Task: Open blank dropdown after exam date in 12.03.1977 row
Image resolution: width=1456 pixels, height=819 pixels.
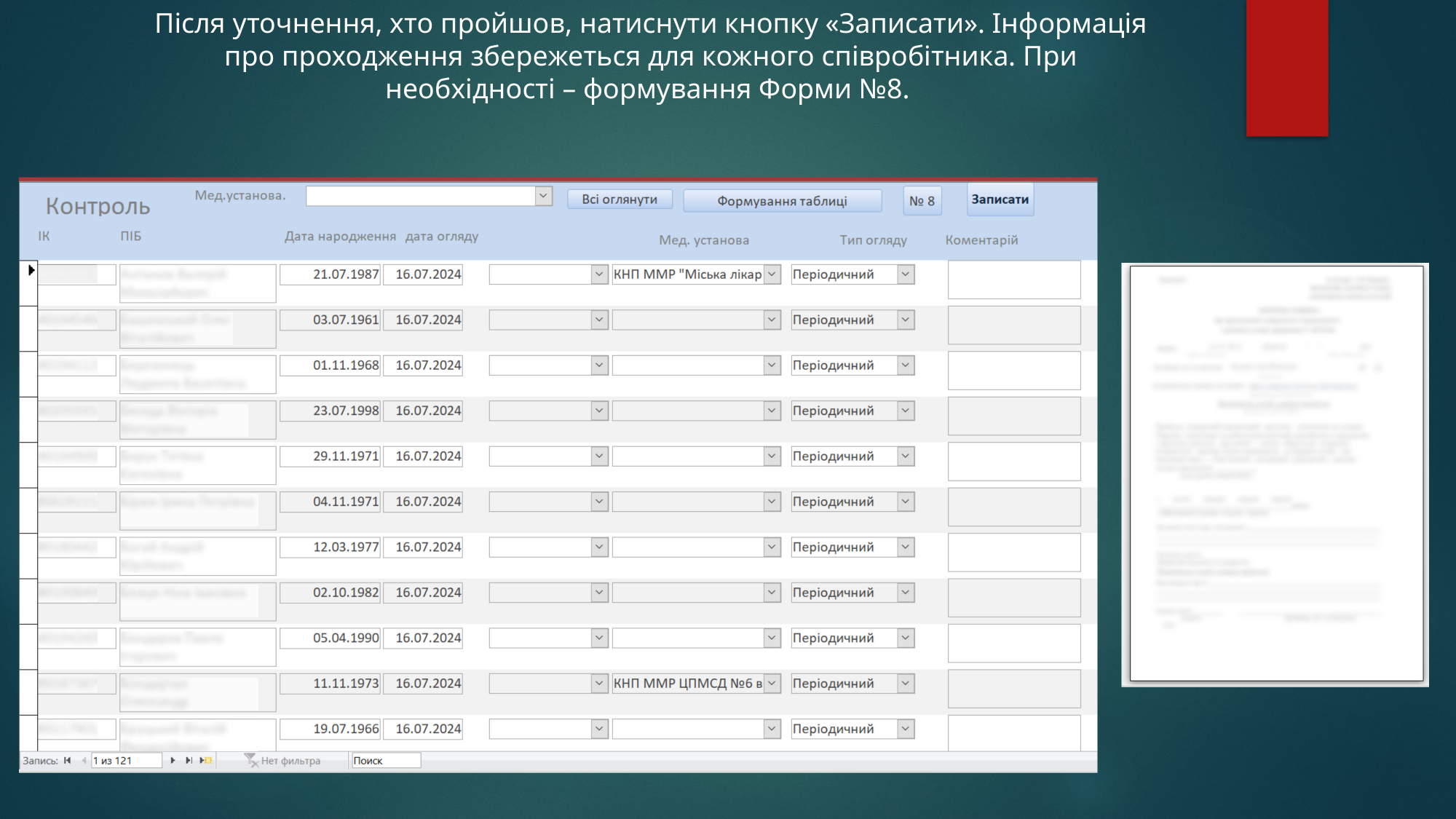Action: tap(599, 547)
